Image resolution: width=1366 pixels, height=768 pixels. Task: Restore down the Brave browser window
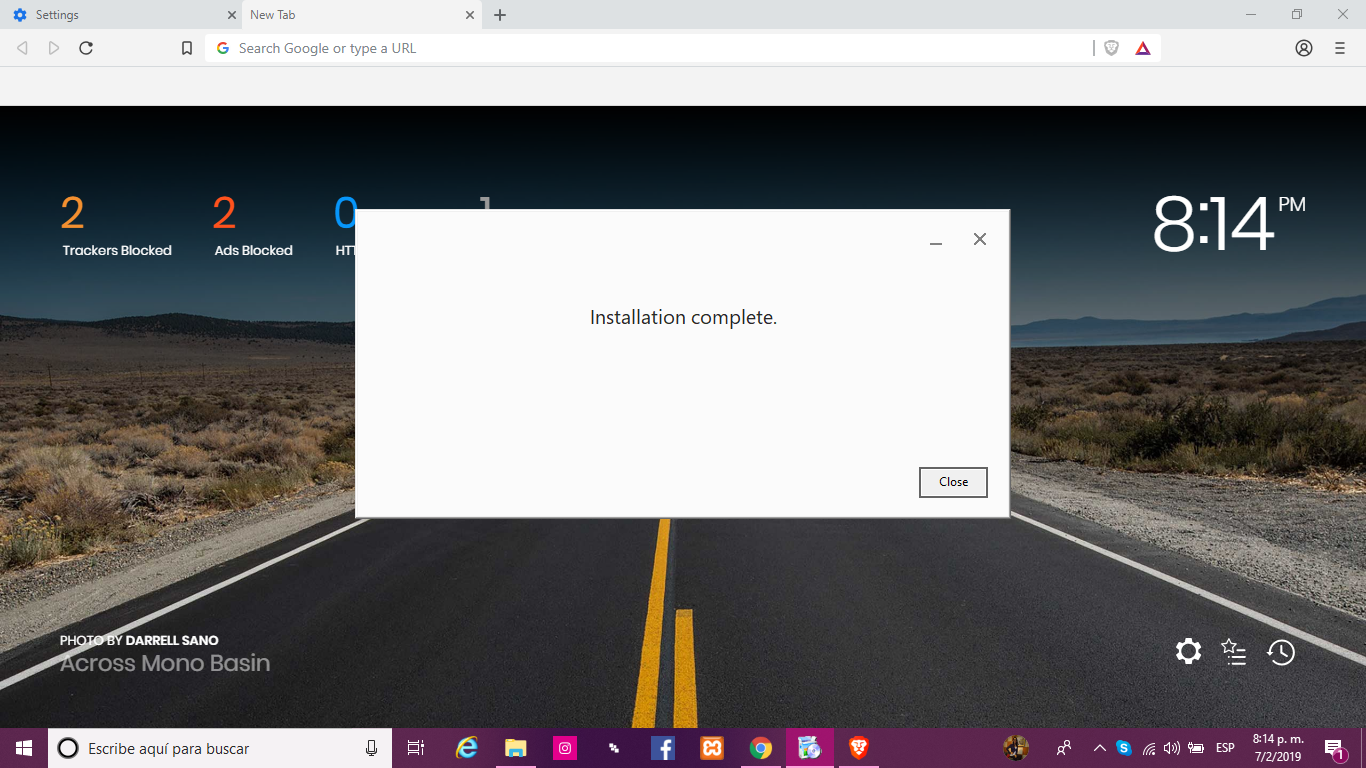(1297, 15)
